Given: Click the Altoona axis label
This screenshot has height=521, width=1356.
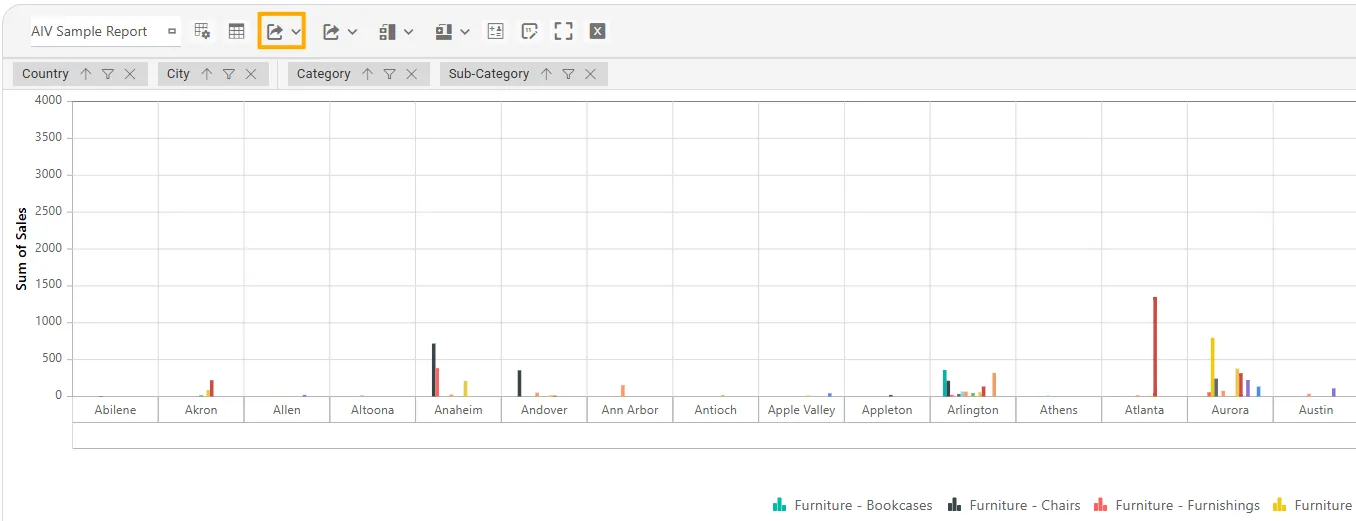Looking at the screenshot, I should tap(372, 410).
